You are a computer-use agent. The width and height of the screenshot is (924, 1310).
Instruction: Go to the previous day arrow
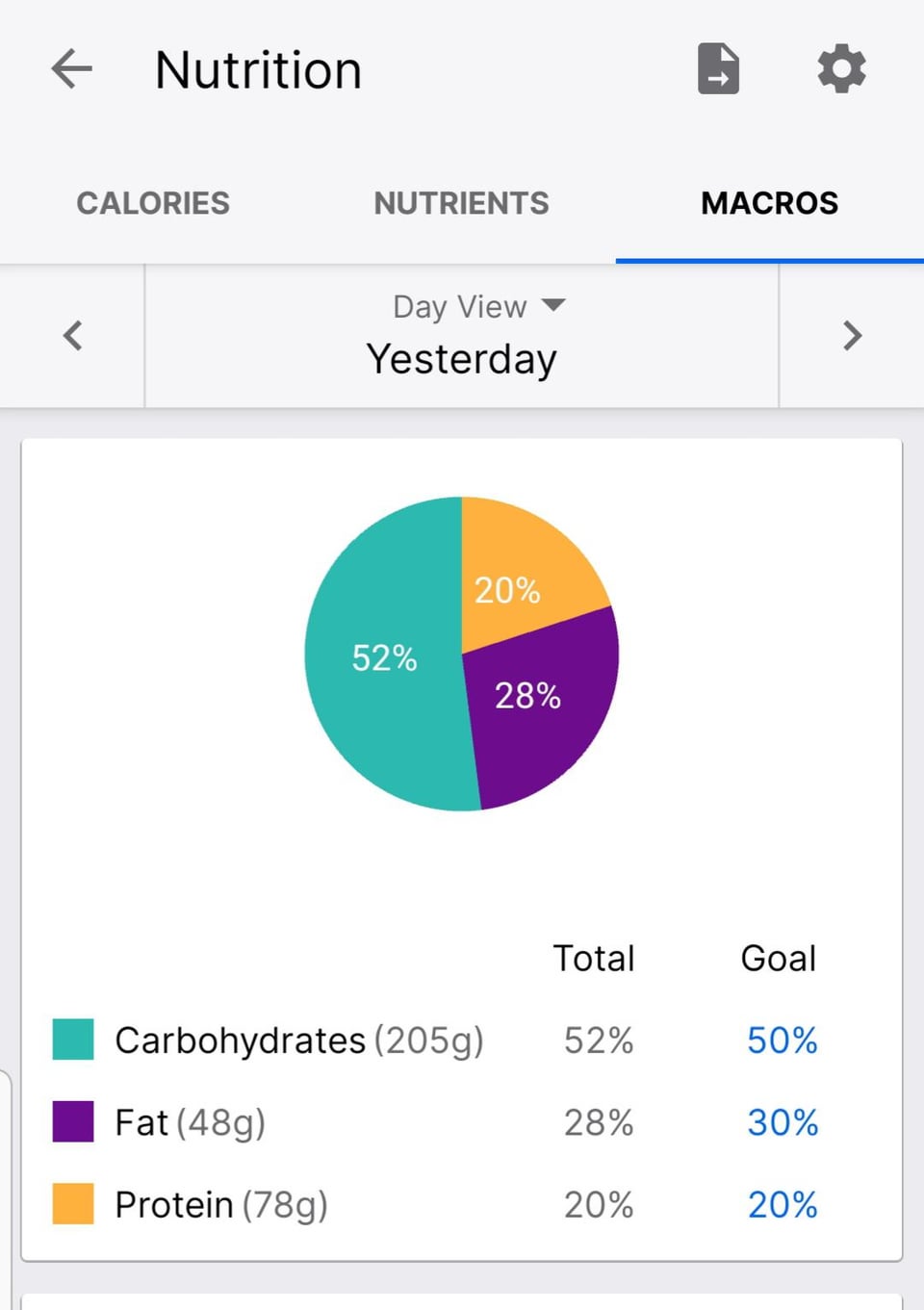point(72,336)
